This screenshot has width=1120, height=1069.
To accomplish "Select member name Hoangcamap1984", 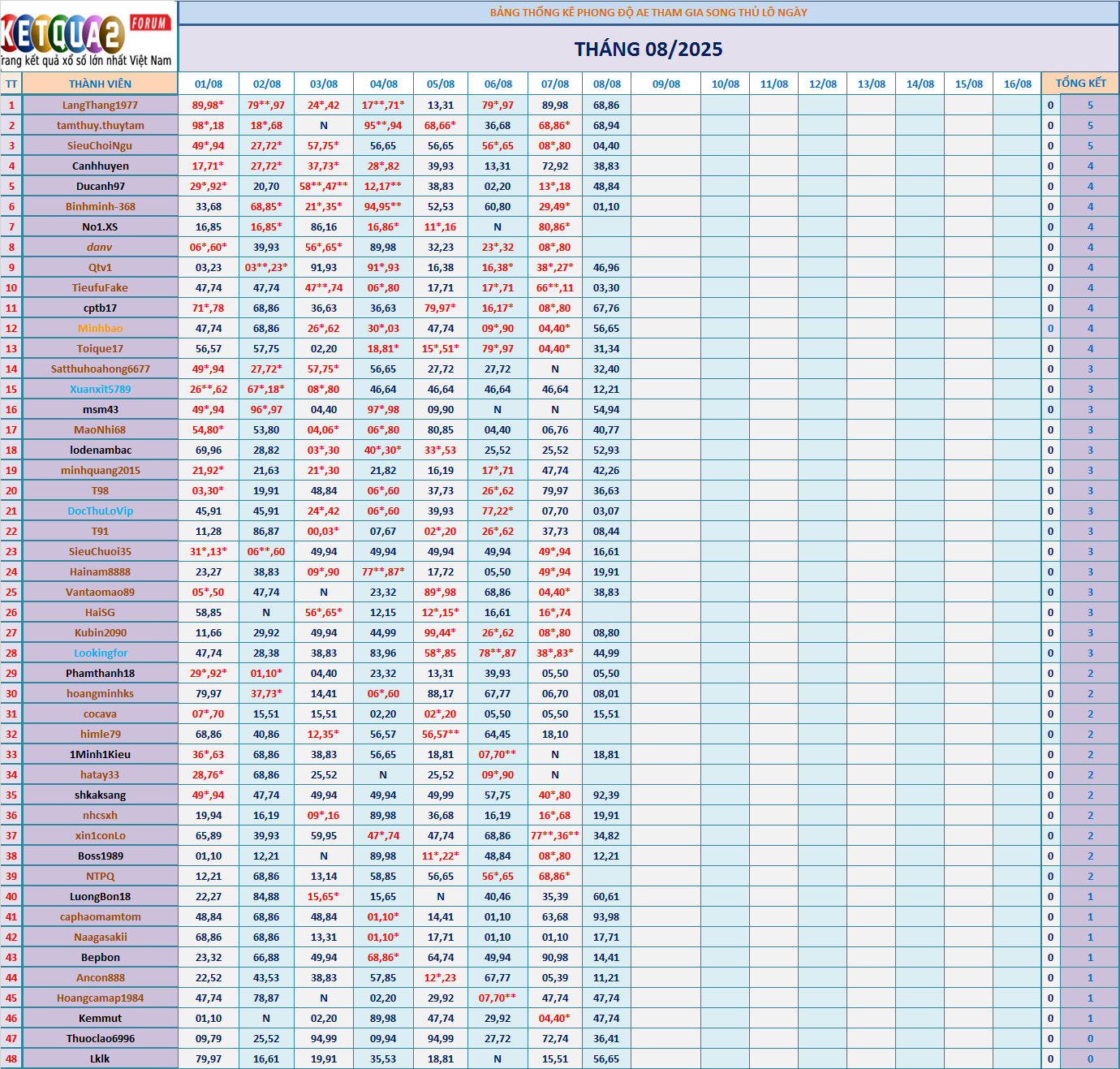I will pos(100,998).
